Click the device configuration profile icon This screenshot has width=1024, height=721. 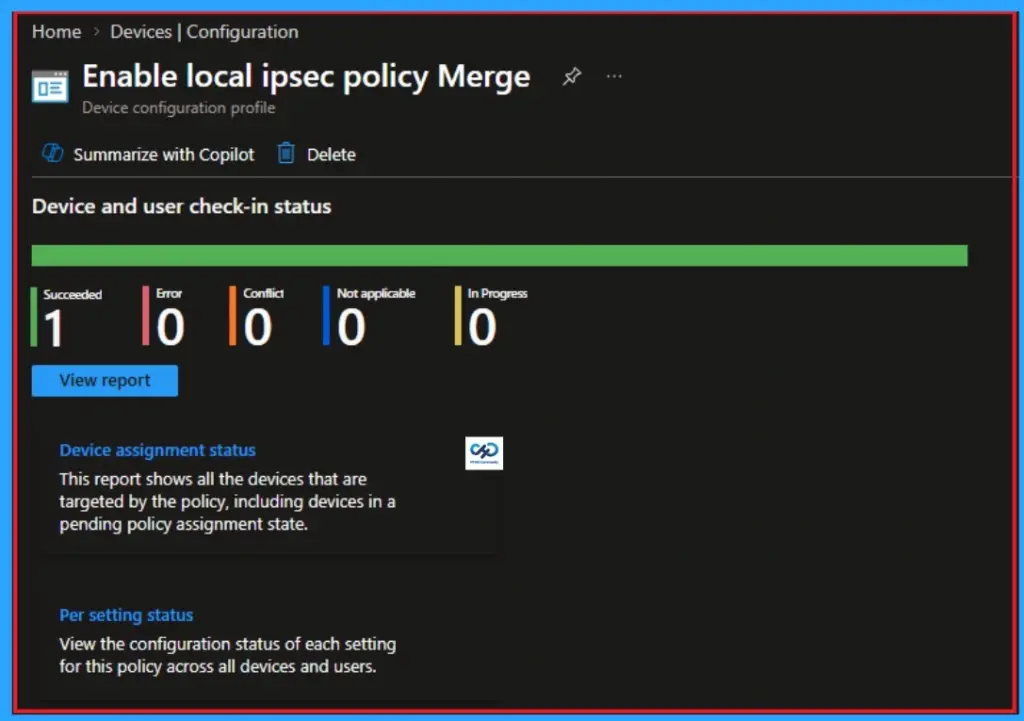(50, 87)
